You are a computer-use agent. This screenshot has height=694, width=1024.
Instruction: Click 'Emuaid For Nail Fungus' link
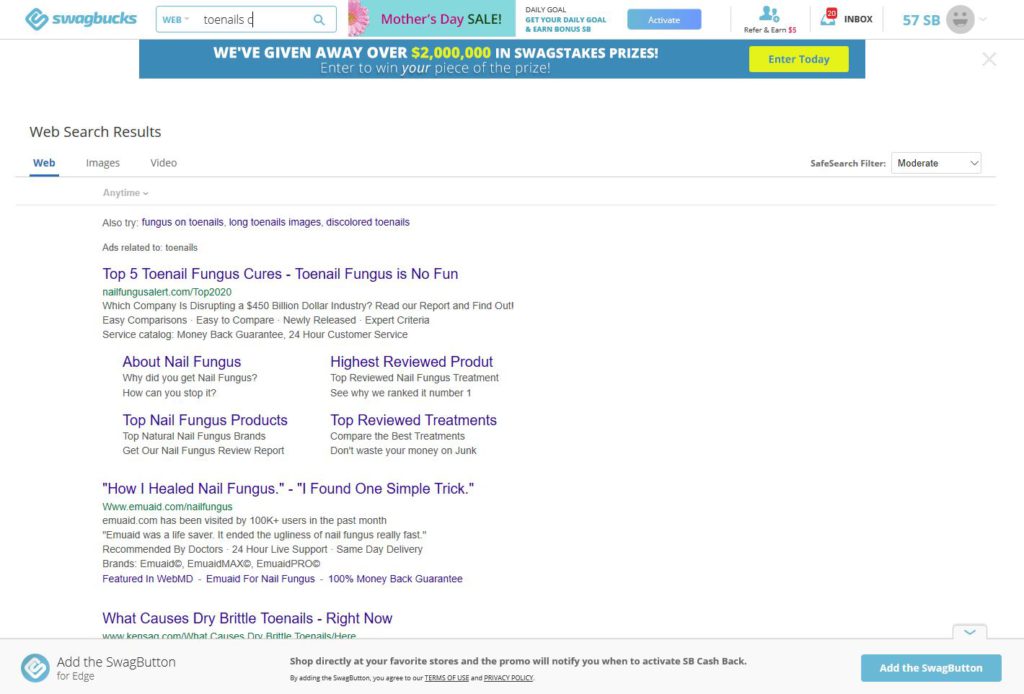click(x=261, y=578)
